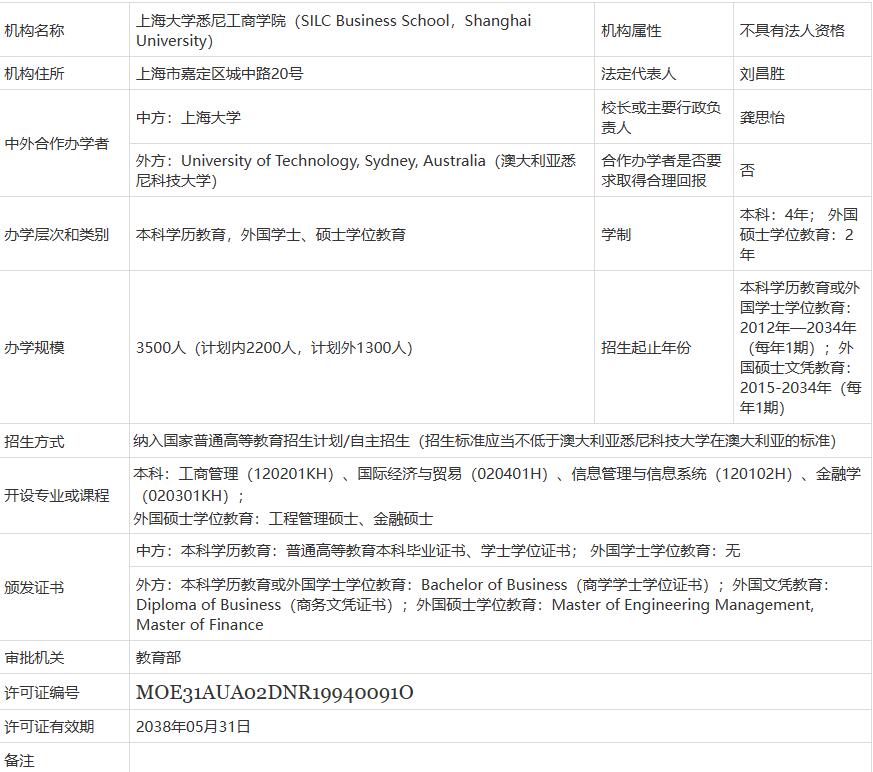
Task: Click the '2012年—2034年' enrollment years text
Action: pyautogui.click(x=797, y=327)
